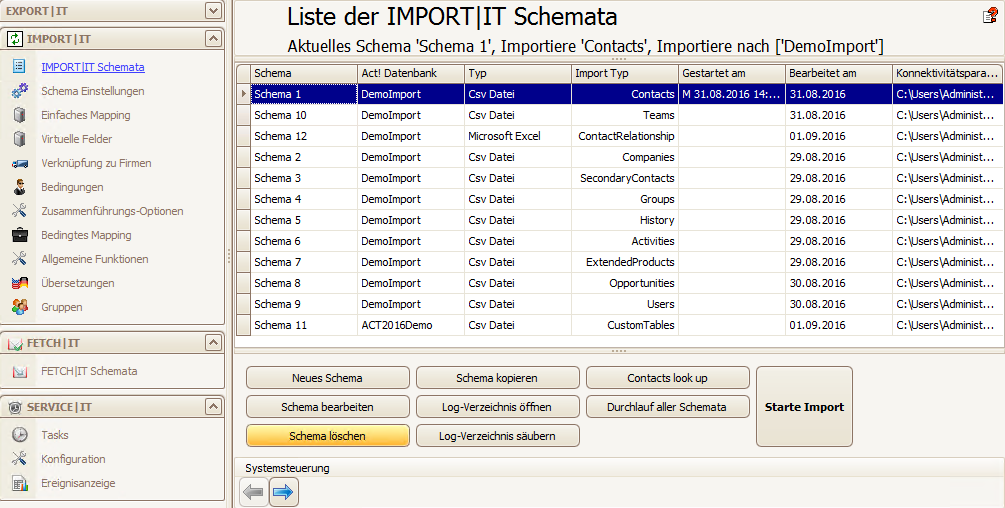Click the Gestartet am column header

pyautogui.click(x=732, y=73)
